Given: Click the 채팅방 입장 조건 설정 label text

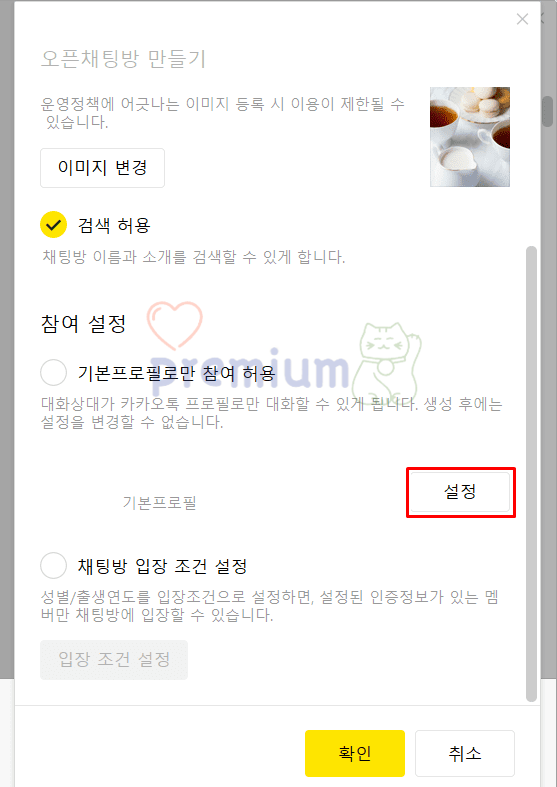Looking at the screenshot, I should pyautogui.click(x=162, y=567).
